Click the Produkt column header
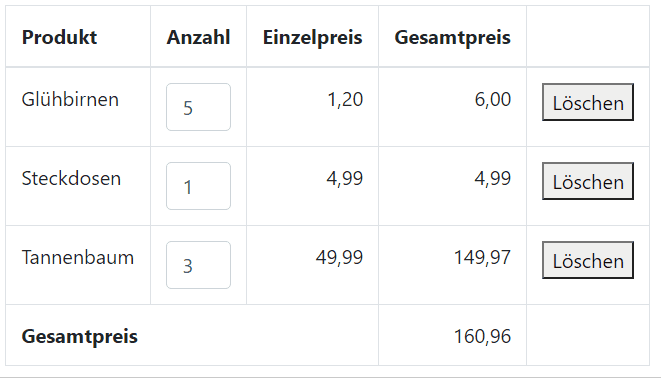 point(59,37)
